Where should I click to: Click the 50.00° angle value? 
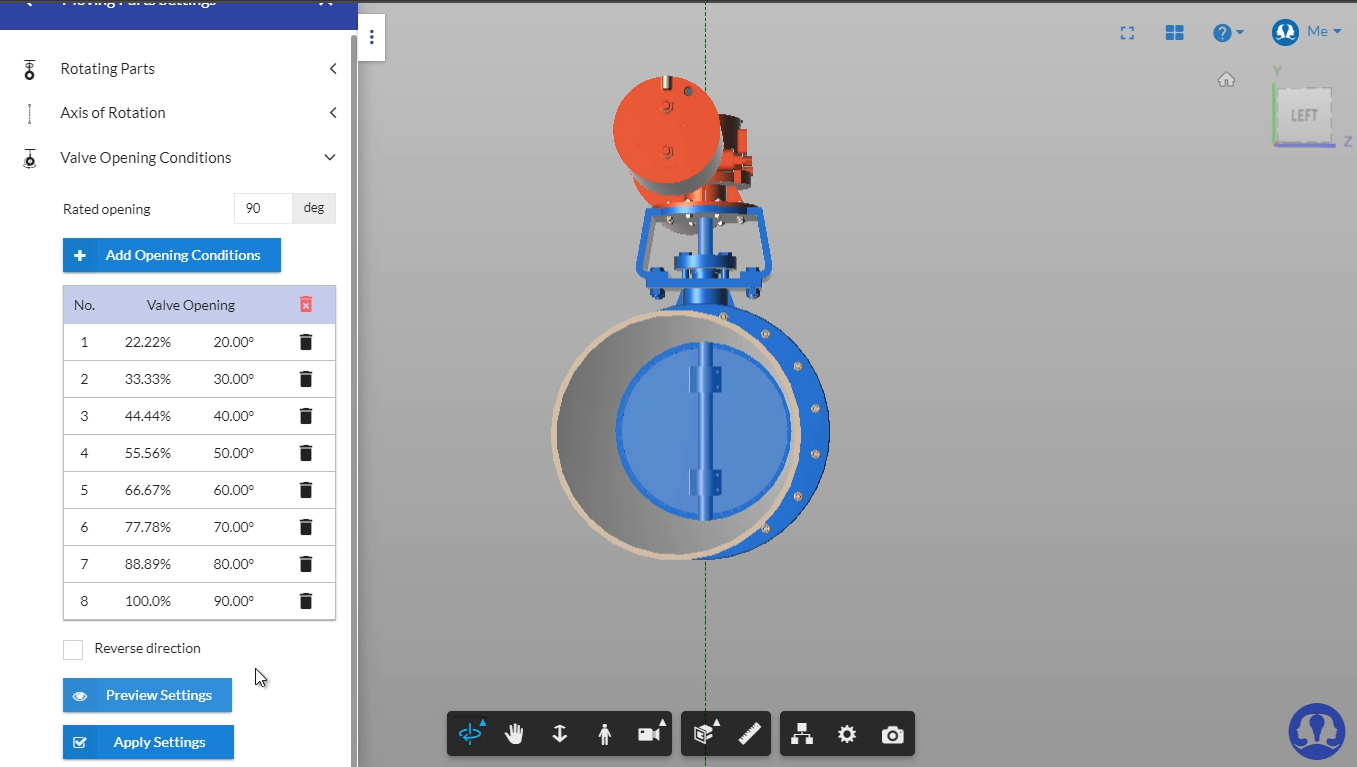234,453
